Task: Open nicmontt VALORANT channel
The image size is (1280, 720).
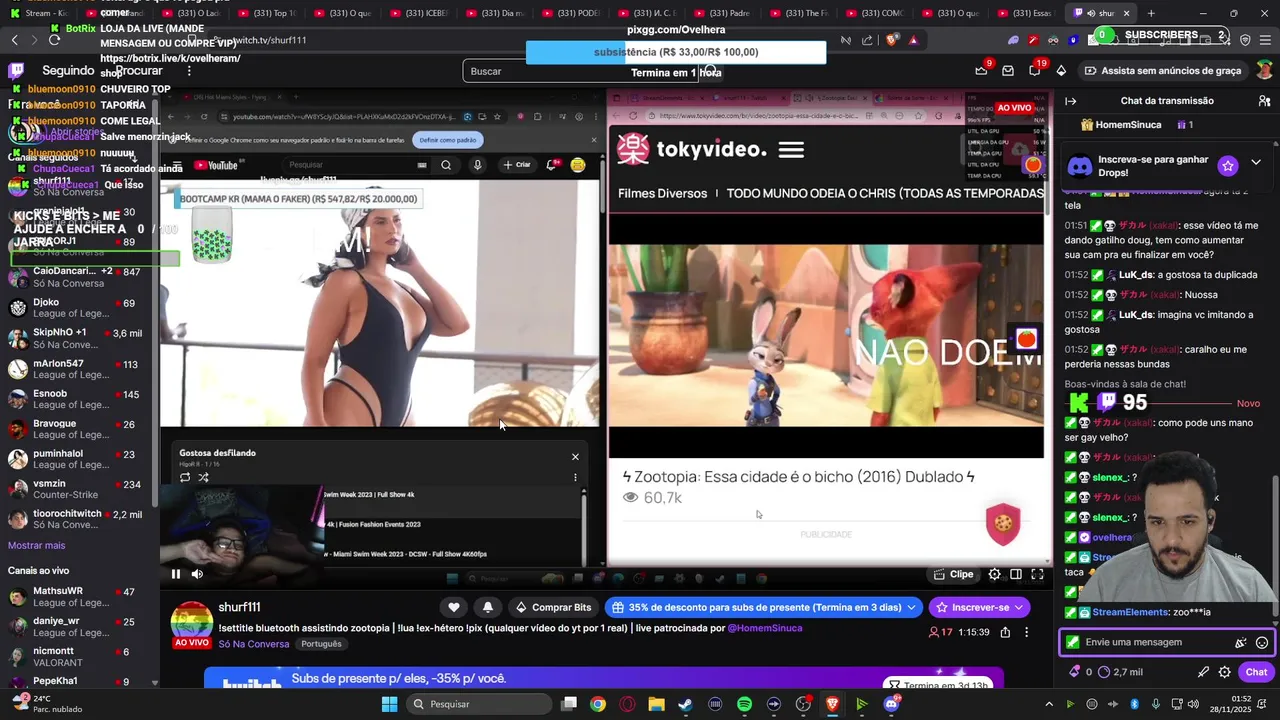Action: (x=80, y=657)
